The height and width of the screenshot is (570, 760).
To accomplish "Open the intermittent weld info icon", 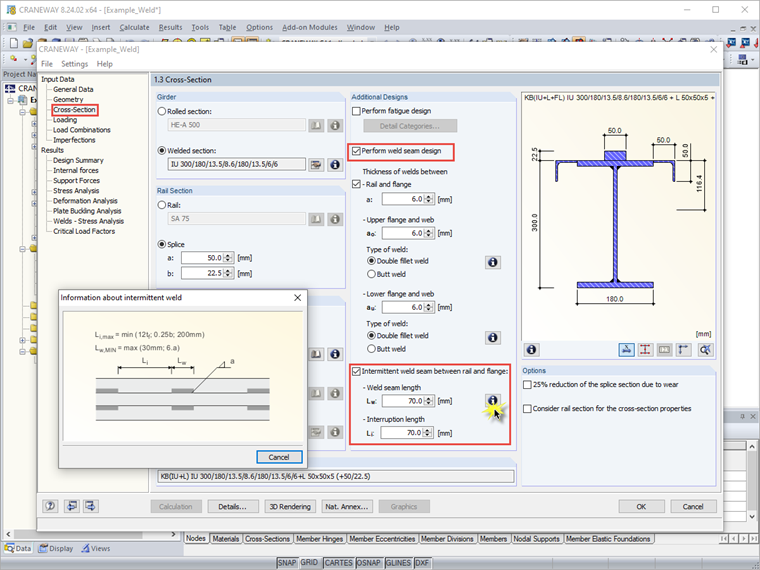I will point(492,400).
